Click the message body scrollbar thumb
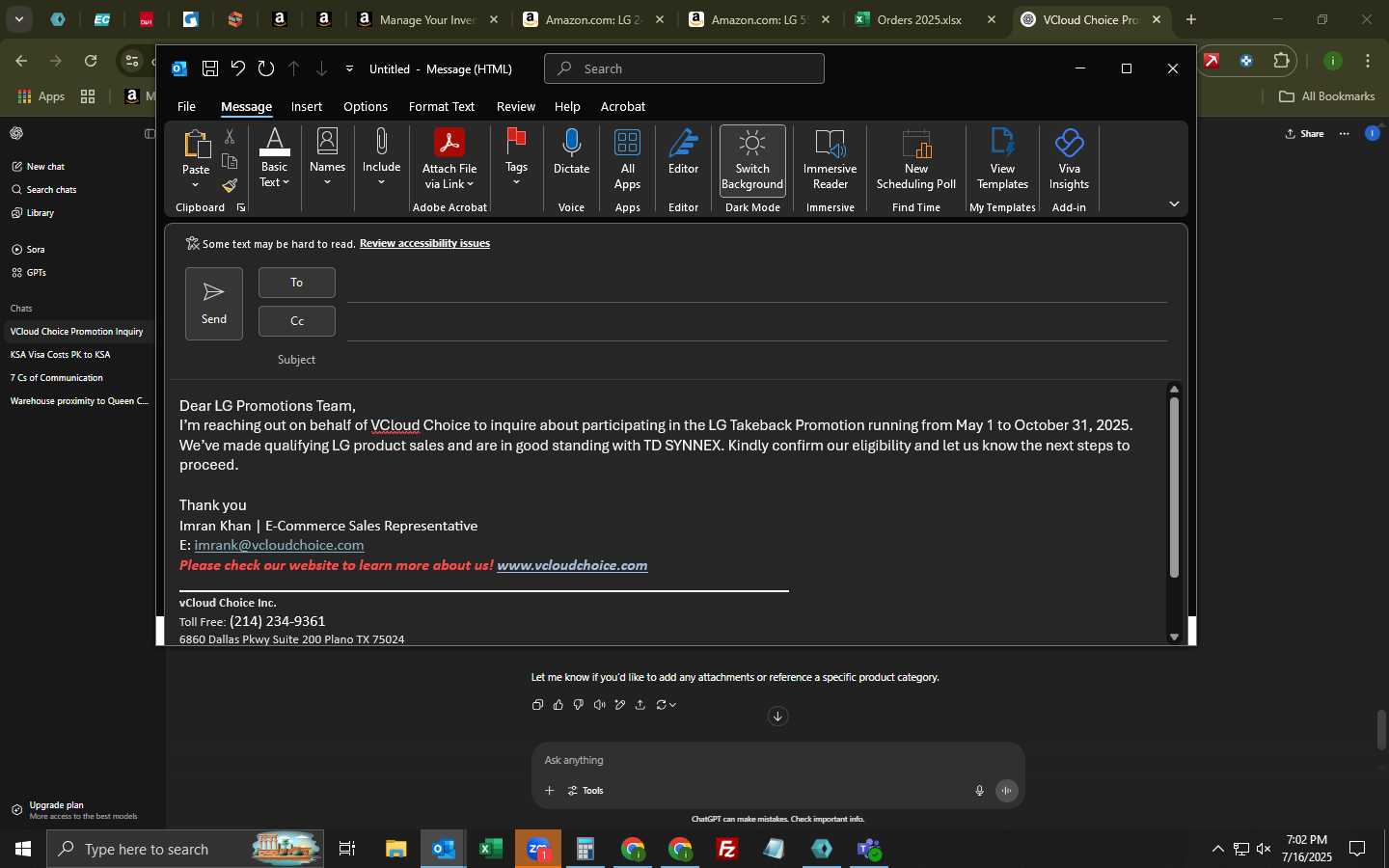 1174,487
